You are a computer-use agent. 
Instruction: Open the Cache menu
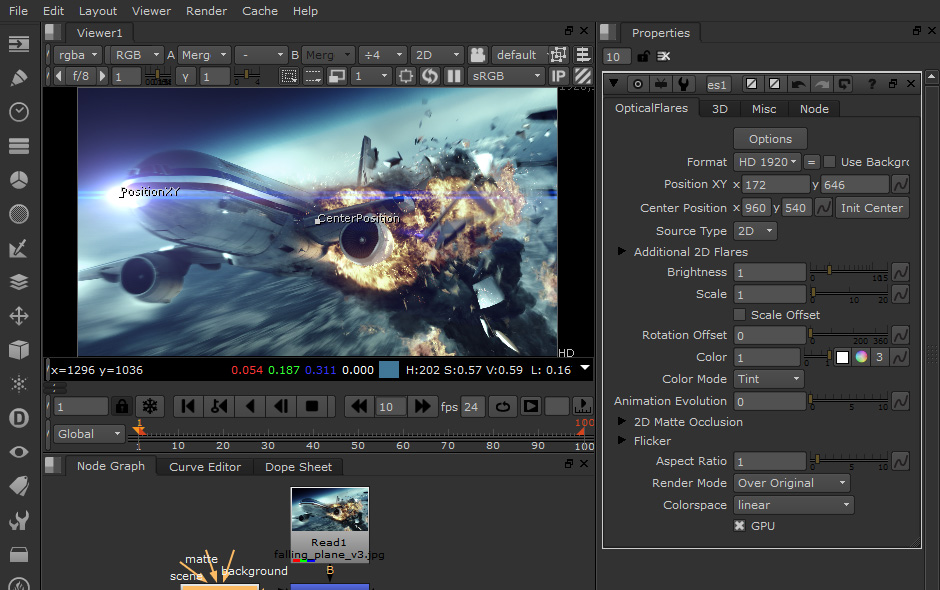pyautogui.click(x=260, y=11)
